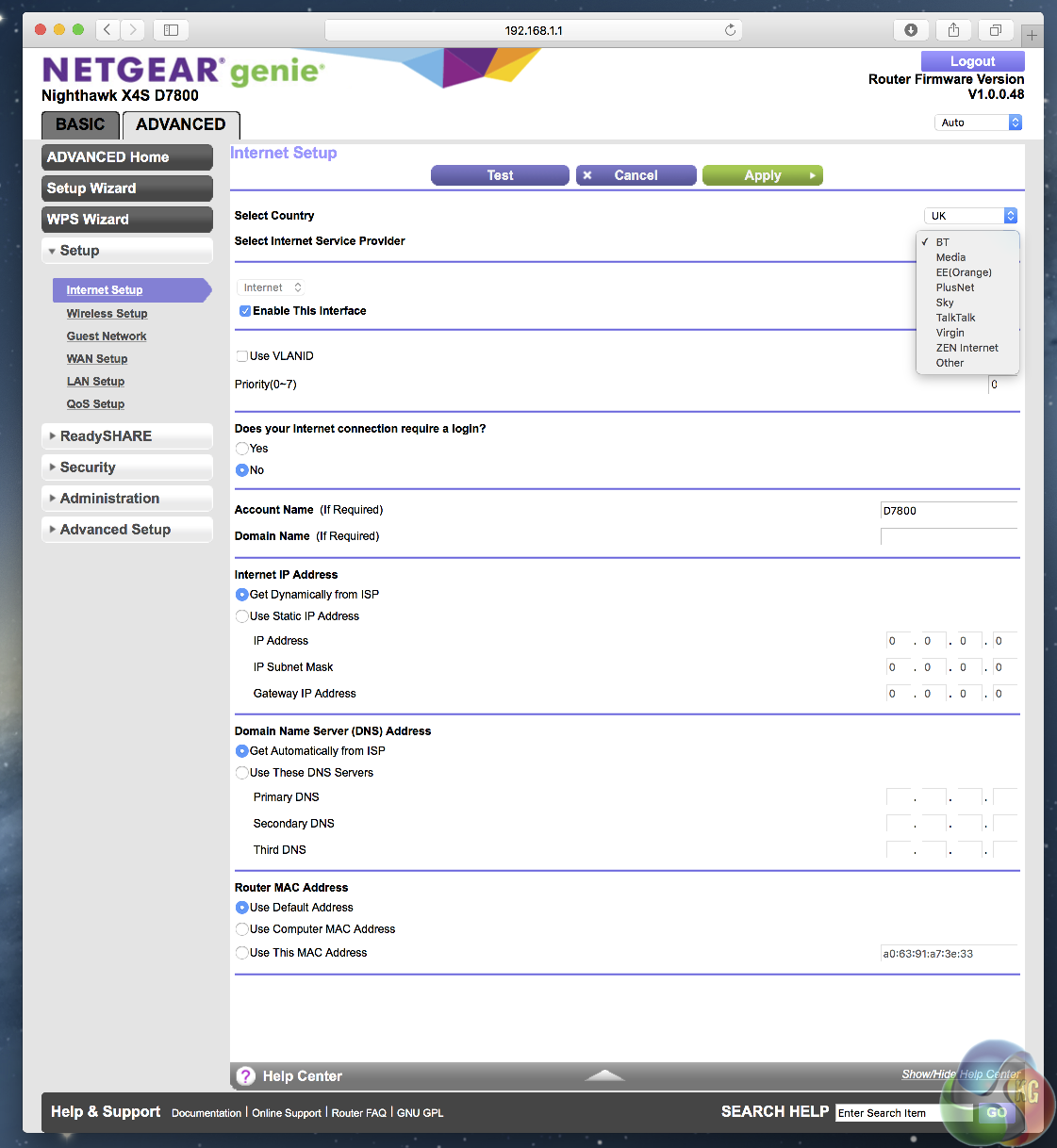Choose Media from the ISP list
This screenshot has height=1148, width=1057.
point(967,257)
